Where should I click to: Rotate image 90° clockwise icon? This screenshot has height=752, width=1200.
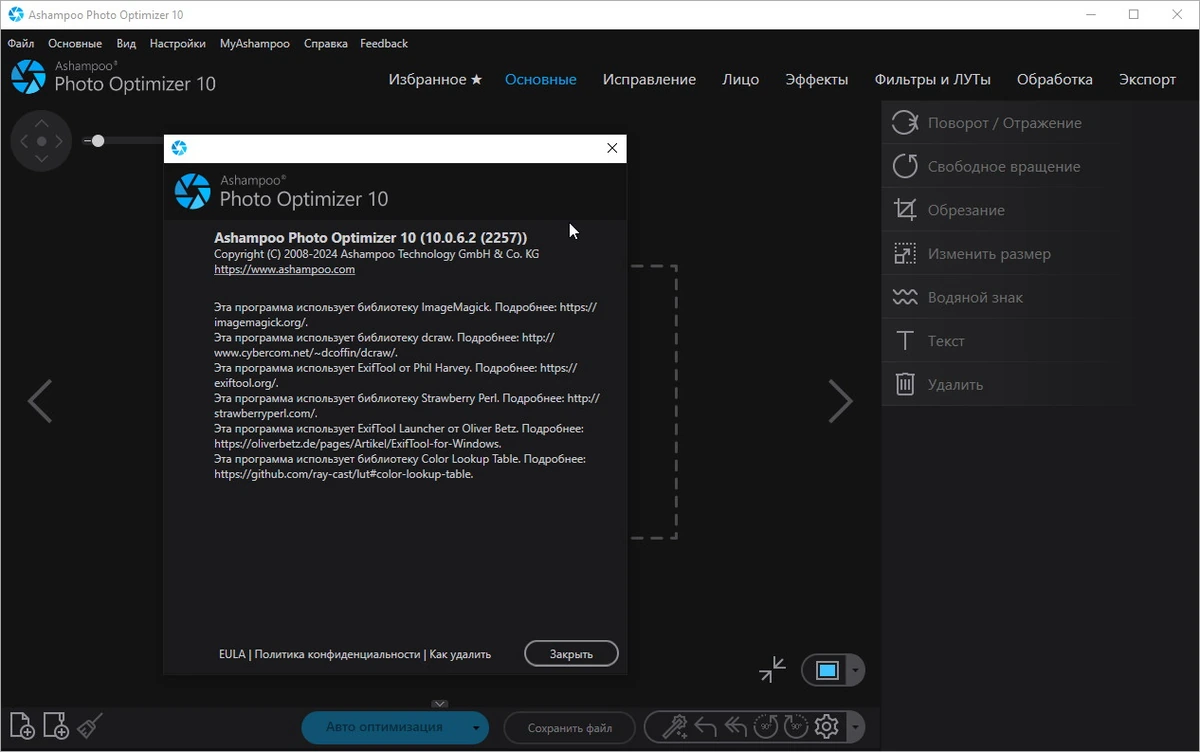pyautogui.click(x=797, y=726)
